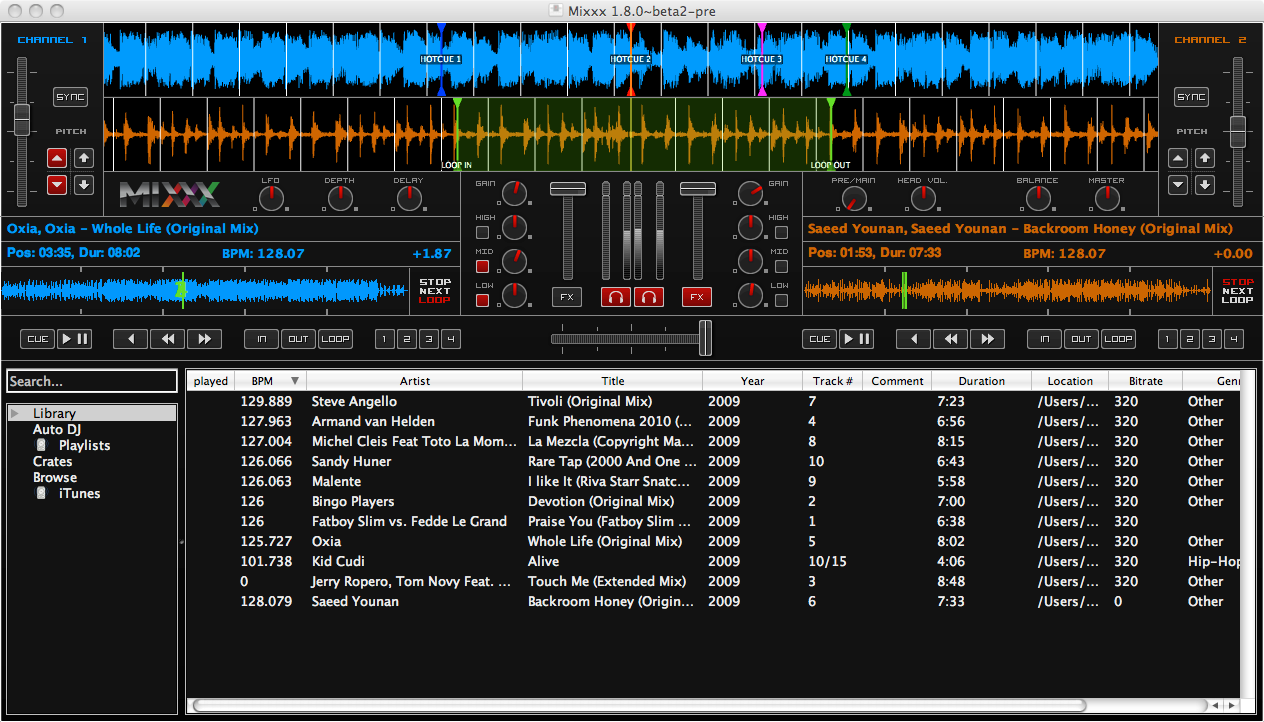The width and height of the screenshot is (1264, 722).
Task: Open iTunes library in the sidebar
Action: click(80, 493)
